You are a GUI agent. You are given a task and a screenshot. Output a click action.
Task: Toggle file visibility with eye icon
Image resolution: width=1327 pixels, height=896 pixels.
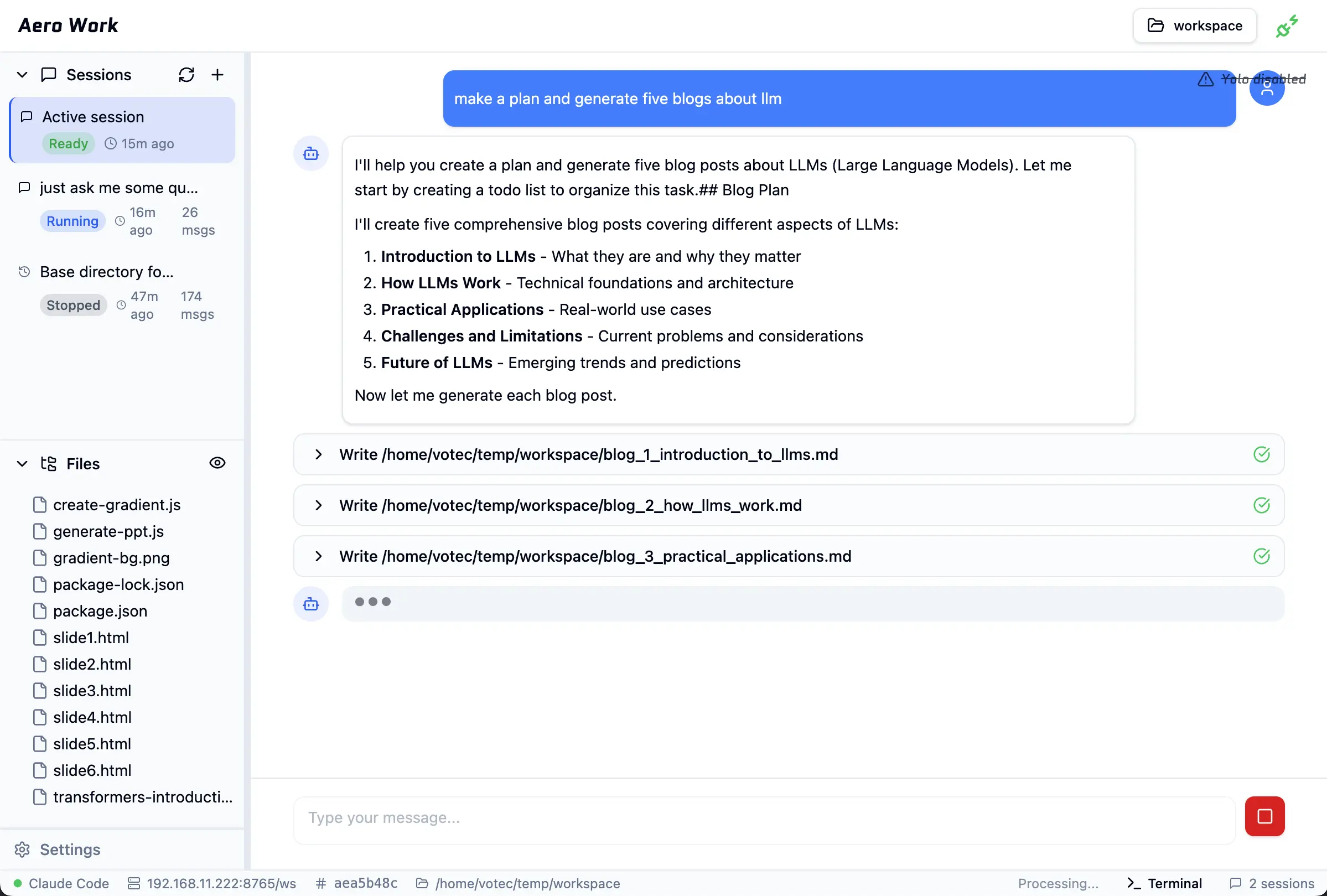(x=217, y=463)
